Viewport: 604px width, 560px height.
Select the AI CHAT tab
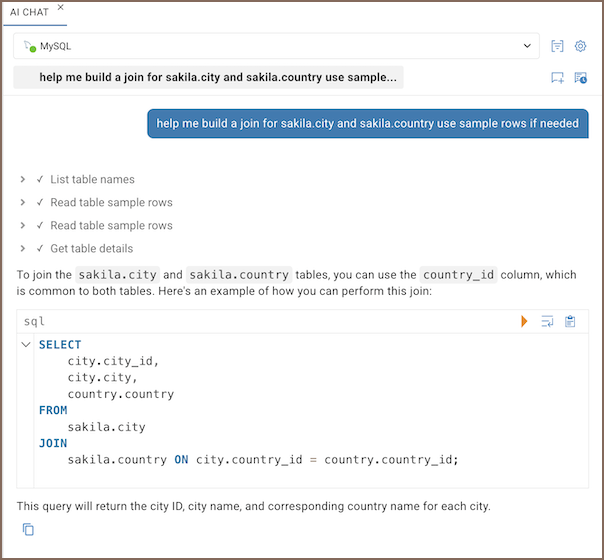(29, 12)
